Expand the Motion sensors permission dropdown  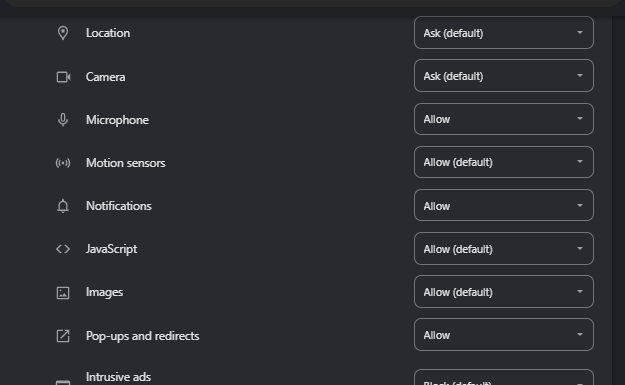[x=504, y=162]
